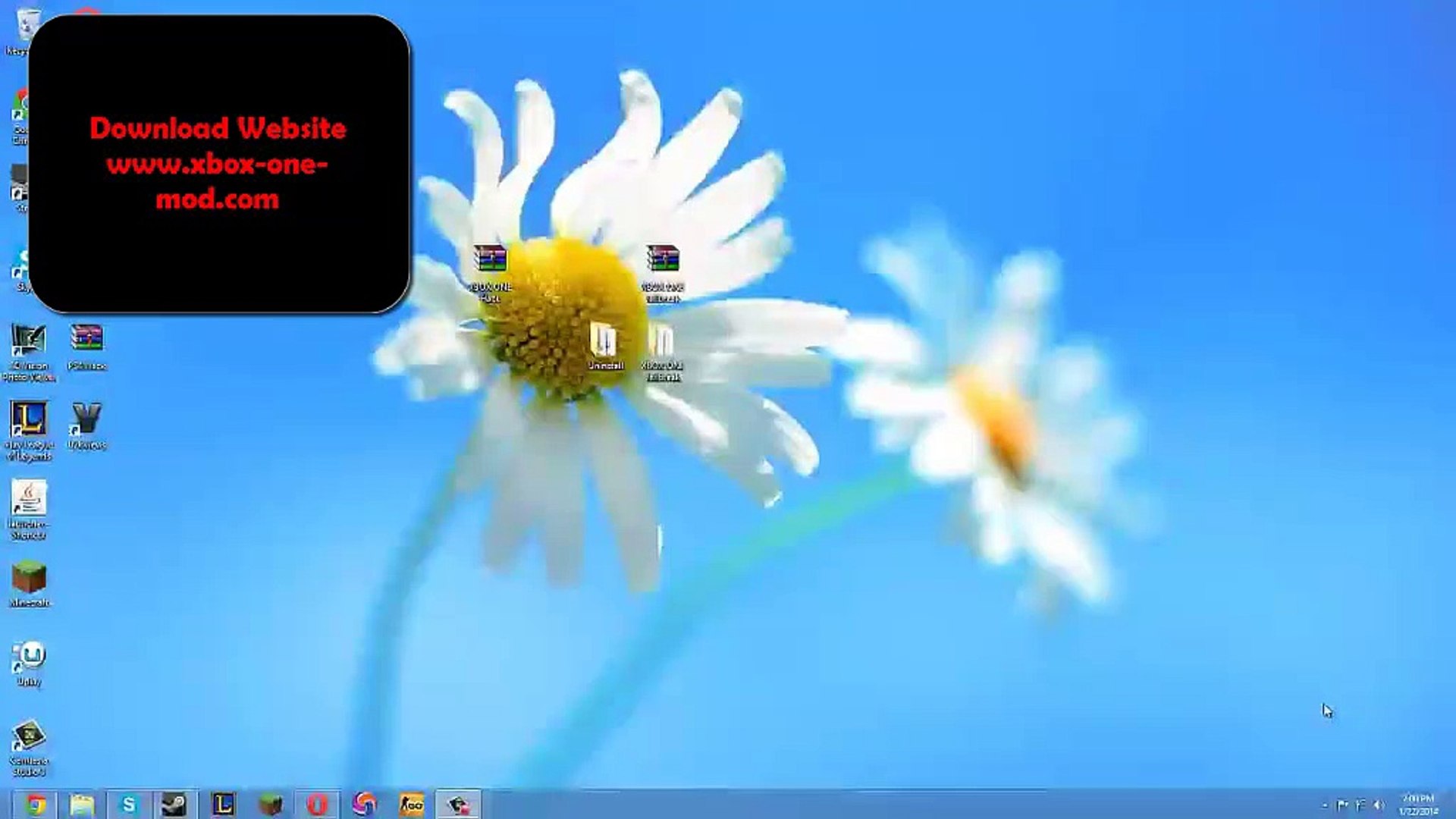Click the colorful swirl taskbar icon
The width and height of the screenshot is (1456, 819).
(365, 804)
